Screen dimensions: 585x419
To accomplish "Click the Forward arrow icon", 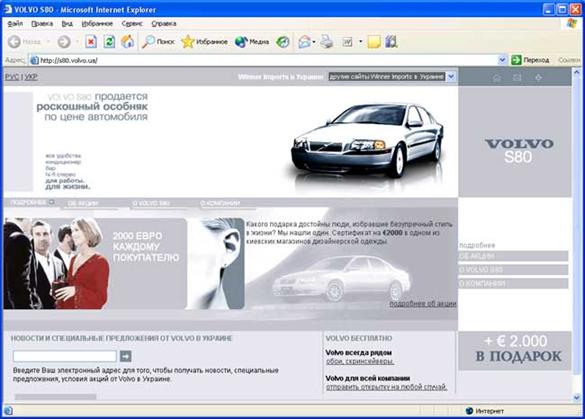I will point(64,42).
